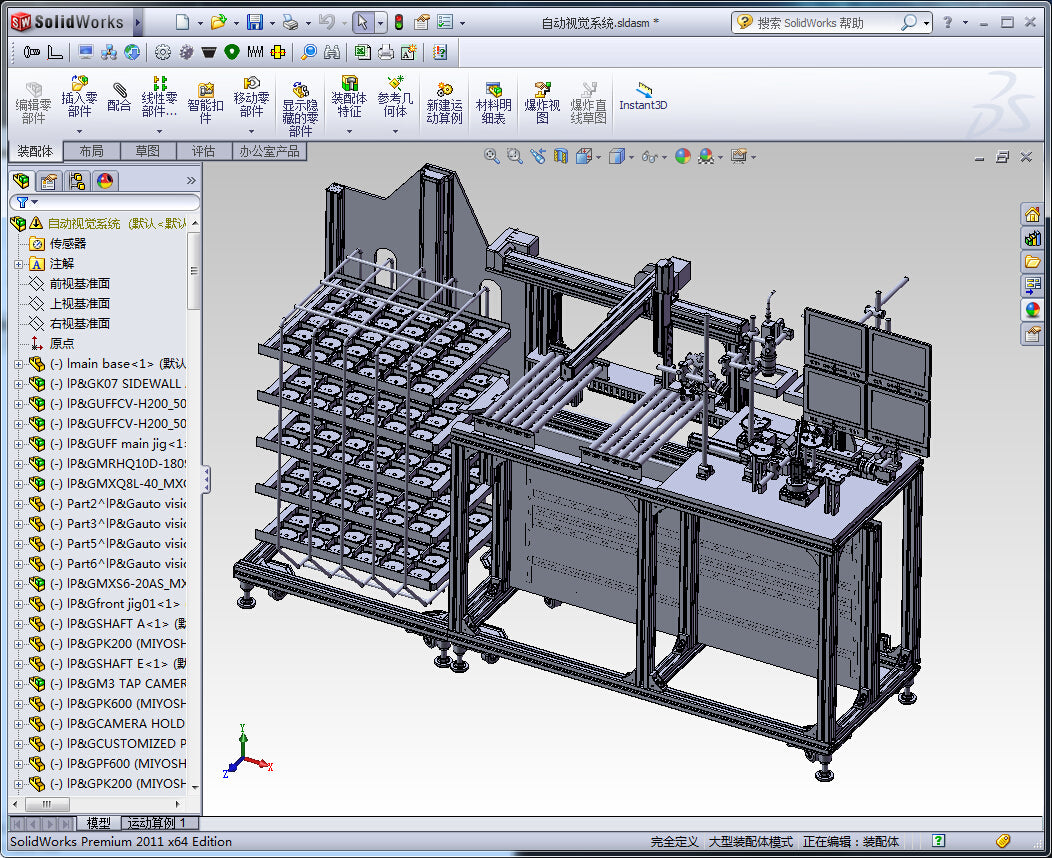Switch to the 评估 tab
This screenshot has width=1052, height=858.
click(x=204, y=152)
